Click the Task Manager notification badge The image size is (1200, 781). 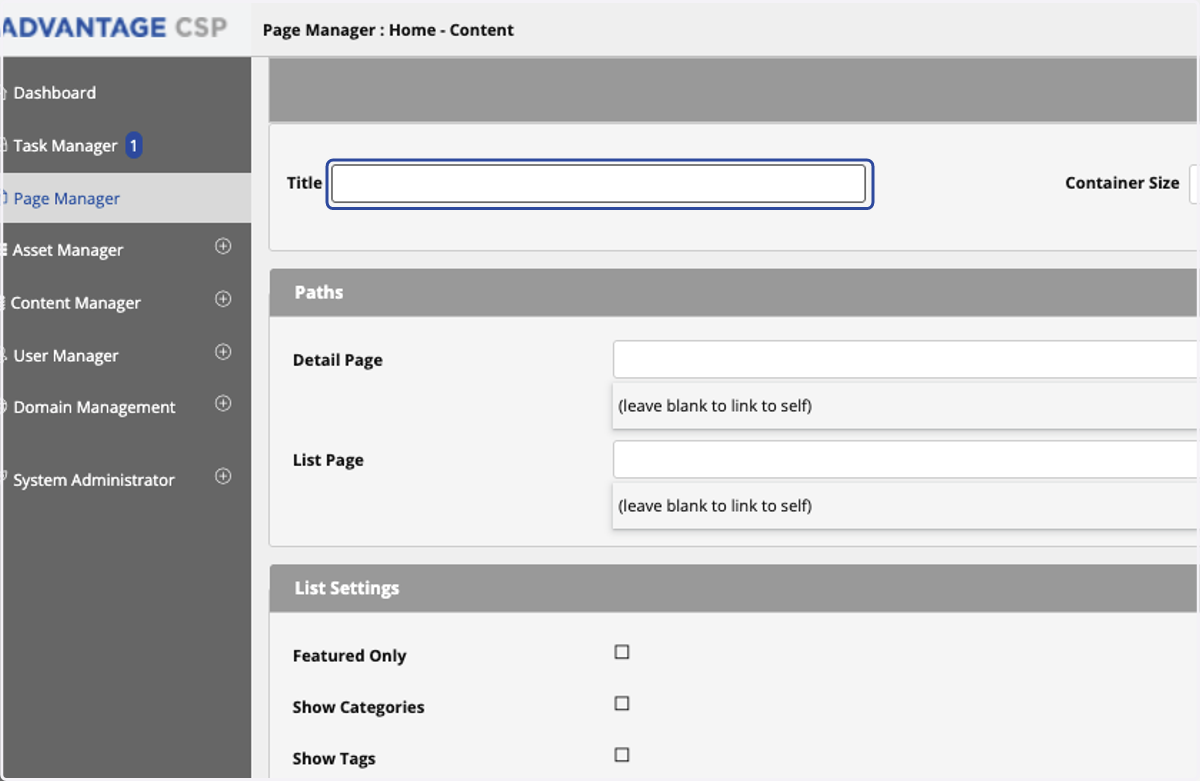pos(134,146)
